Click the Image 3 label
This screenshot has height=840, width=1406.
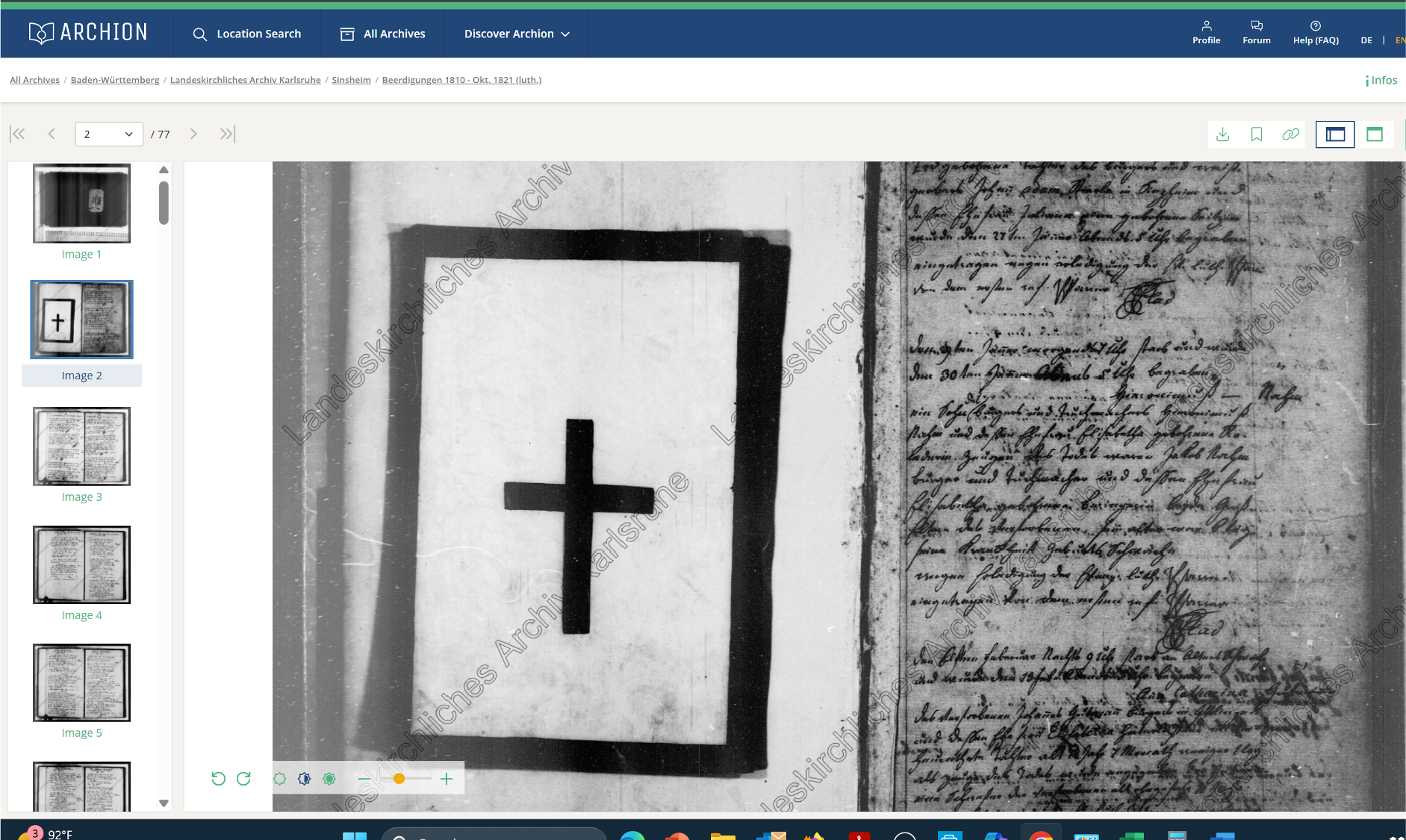(81, 497)
